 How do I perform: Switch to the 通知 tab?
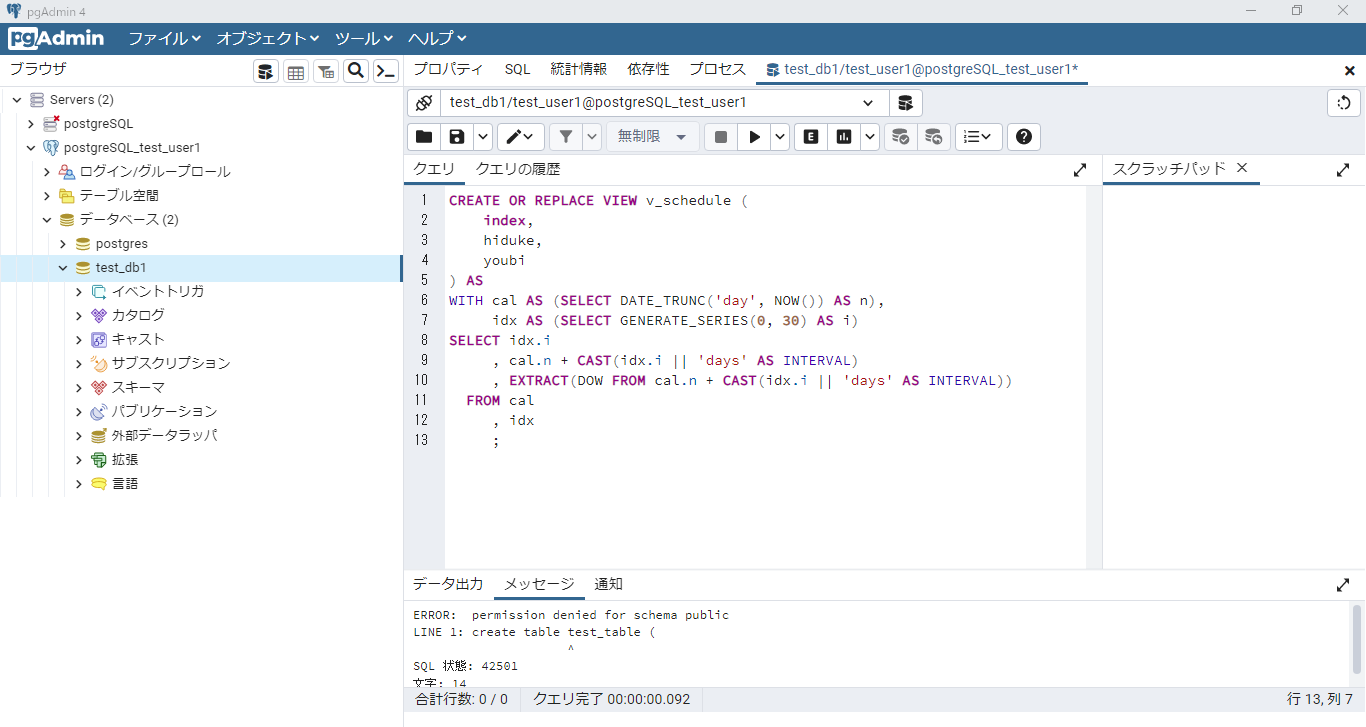(x=608, y=584)
